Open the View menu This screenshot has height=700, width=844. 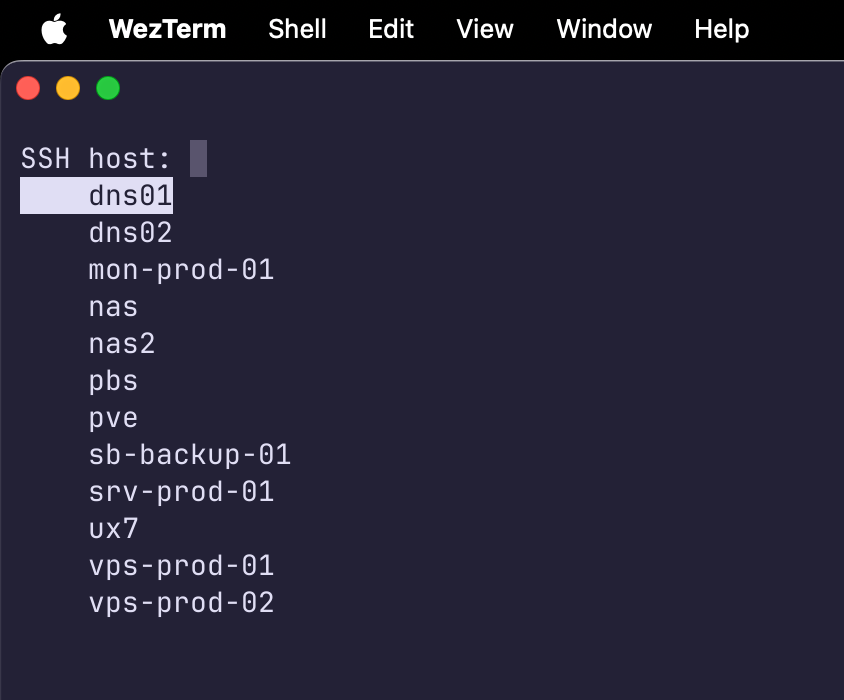(x=485, y=29)
